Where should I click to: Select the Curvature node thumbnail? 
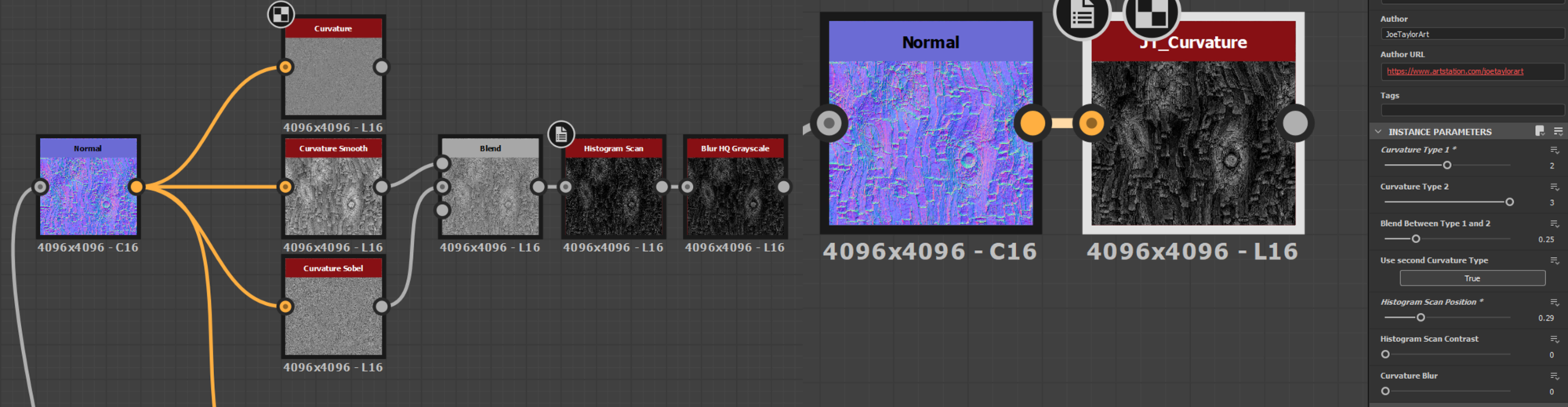[x=333, y=77]
